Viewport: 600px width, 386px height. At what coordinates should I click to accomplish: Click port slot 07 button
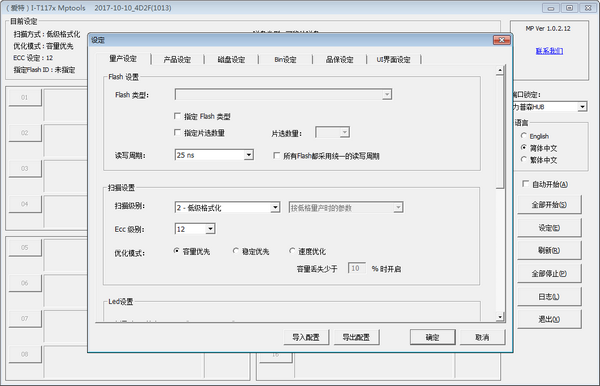[25, 319]
